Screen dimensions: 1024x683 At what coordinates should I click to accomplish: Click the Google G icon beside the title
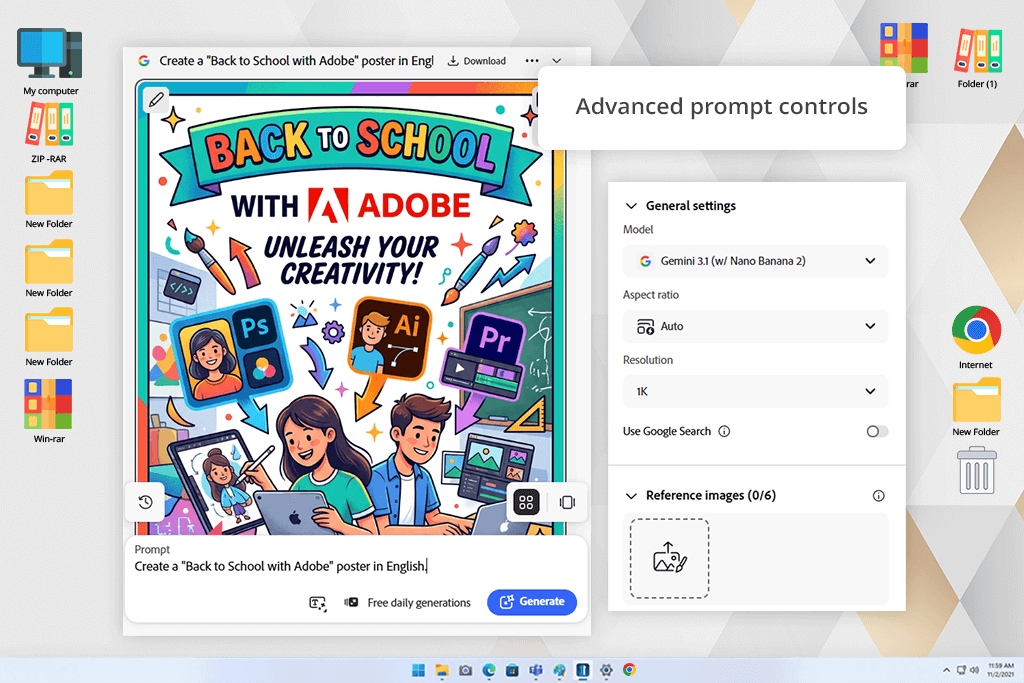(144, 61)
